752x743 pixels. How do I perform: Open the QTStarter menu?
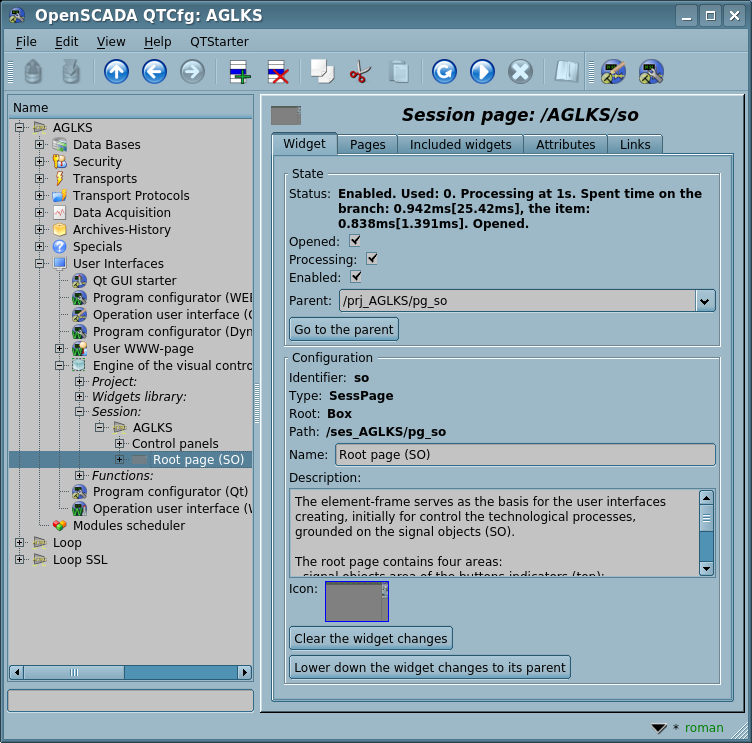pos(219,42)
